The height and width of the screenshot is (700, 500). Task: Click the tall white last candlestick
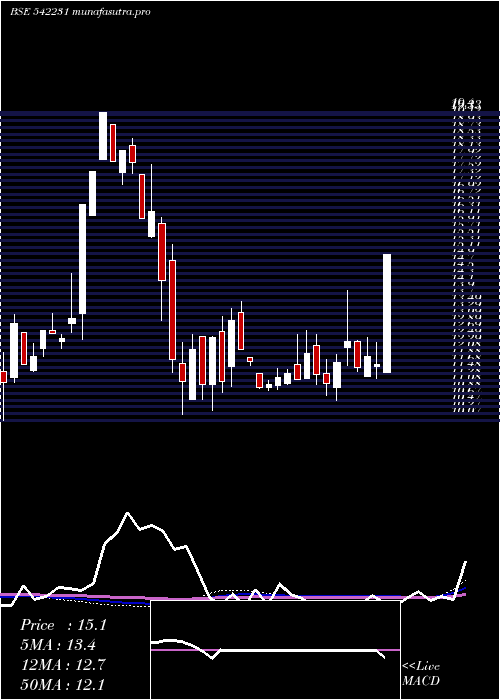387,313
